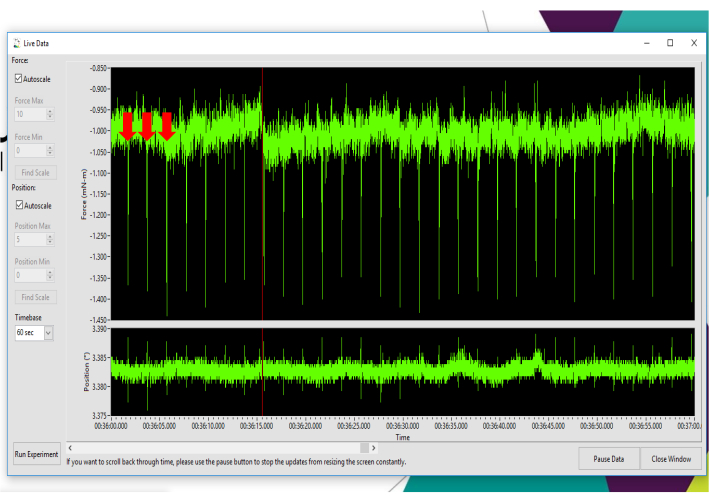Click the third red arrow marker on the force graph
This screenshot has height=503, width=709.
point(167,126)
